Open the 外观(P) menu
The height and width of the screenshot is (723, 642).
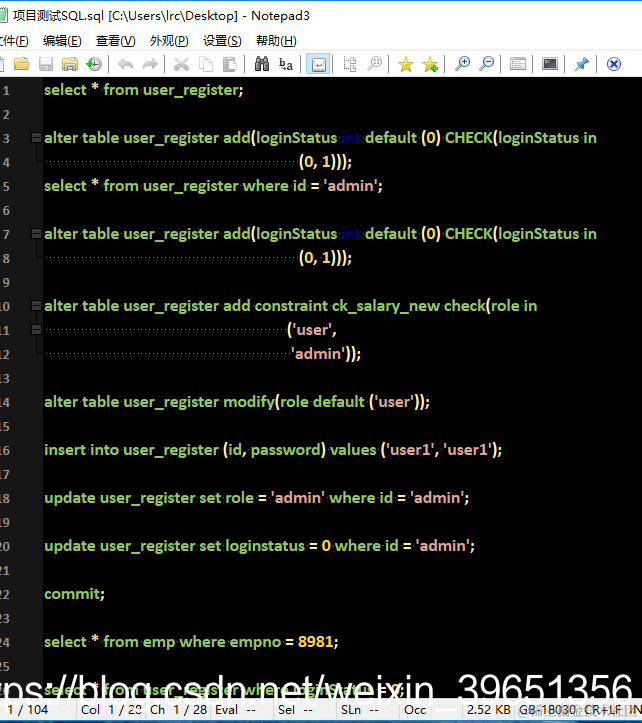click(x=169, y=41)
